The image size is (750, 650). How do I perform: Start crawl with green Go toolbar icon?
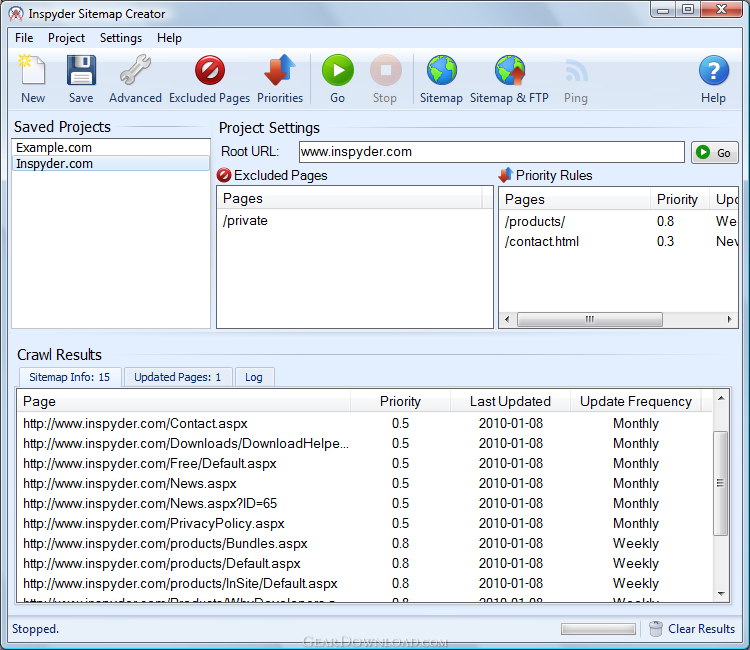[x=338, y=71]
